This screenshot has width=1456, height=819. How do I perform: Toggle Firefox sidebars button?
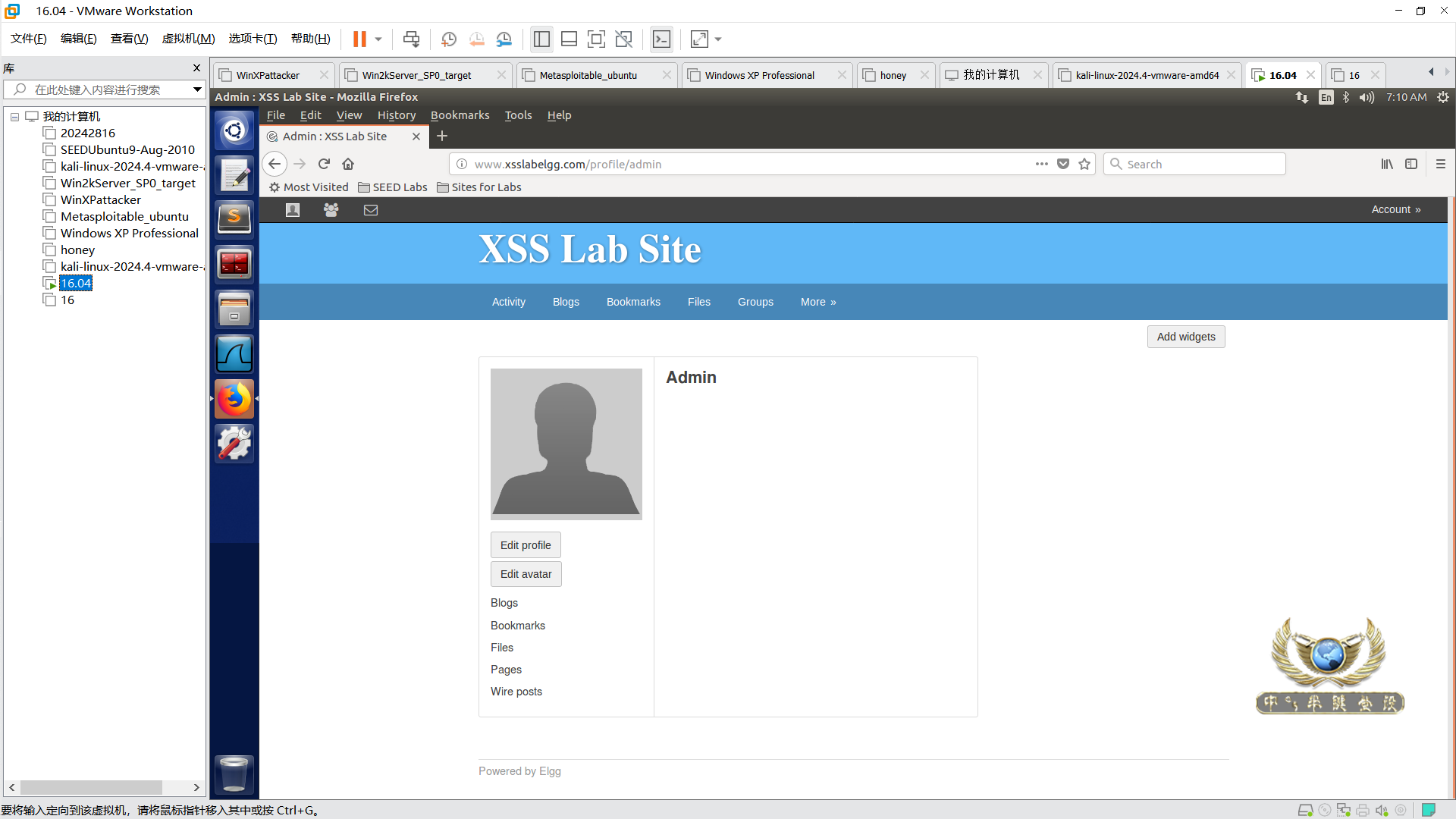pos(1411,164)
